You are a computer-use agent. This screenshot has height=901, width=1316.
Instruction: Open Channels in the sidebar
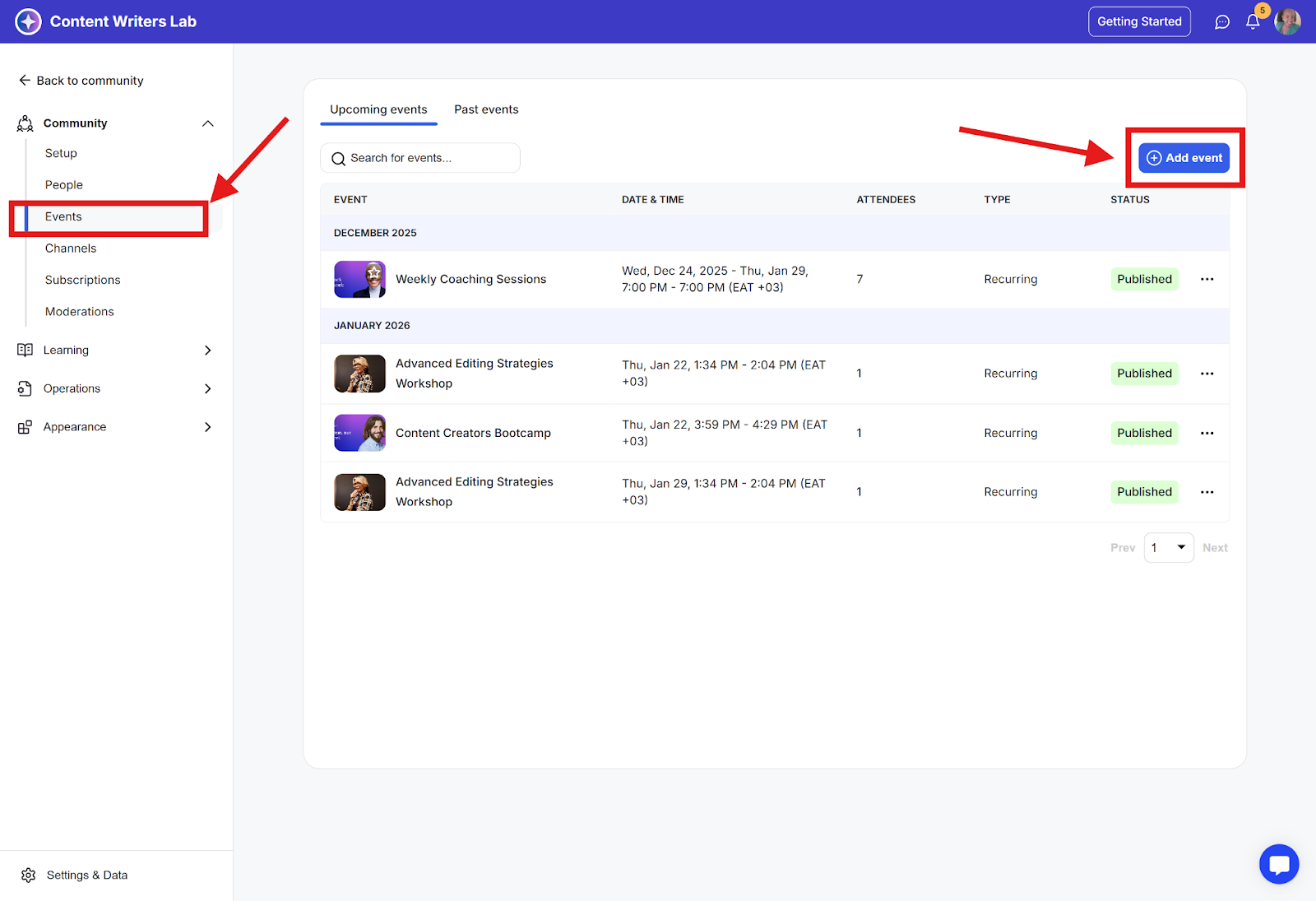(71, 248)
